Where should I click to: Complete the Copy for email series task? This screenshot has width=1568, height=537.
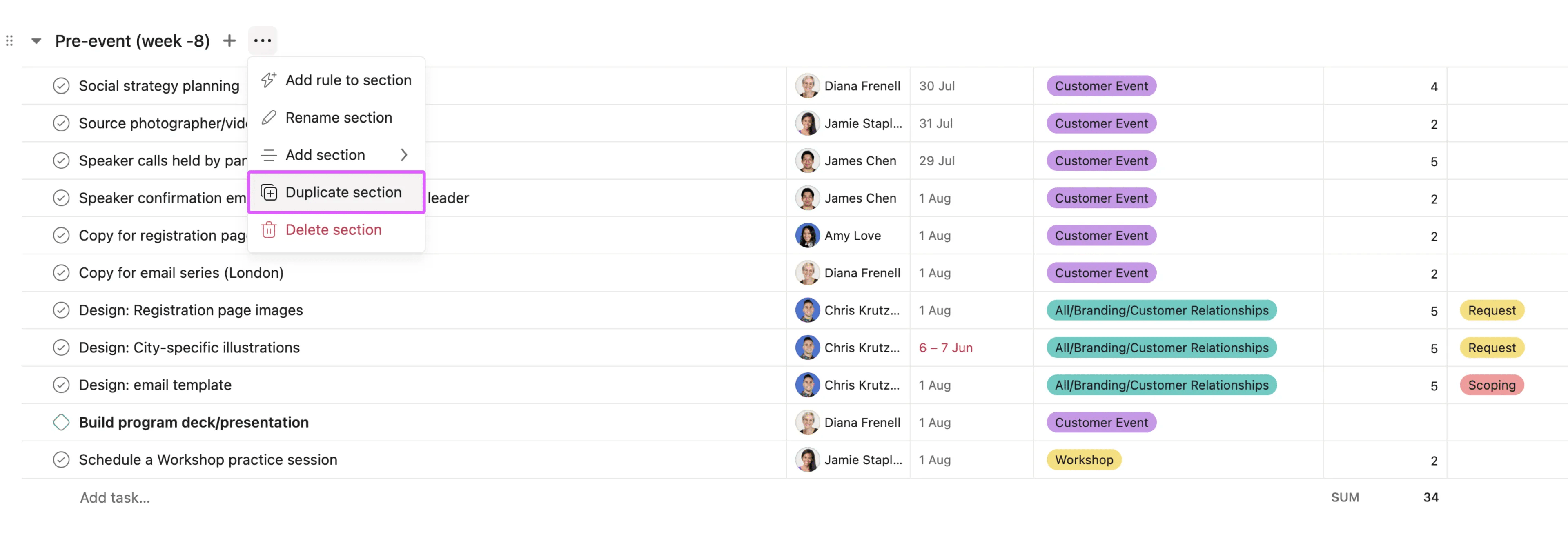click(x=61, y=273)
